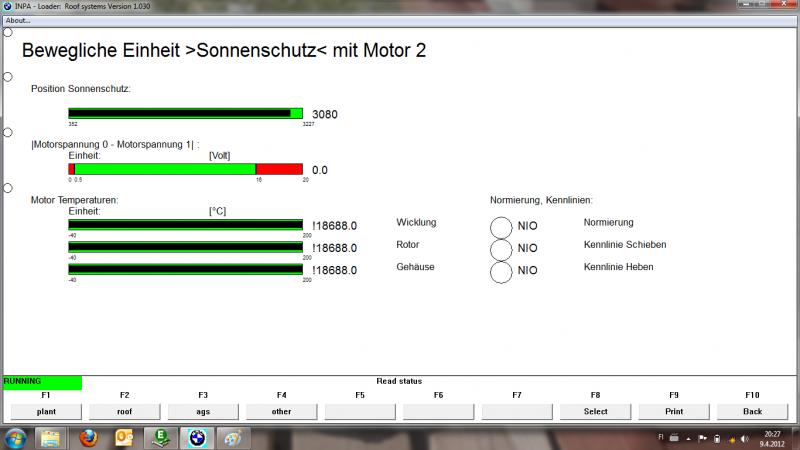
Task: Open Windows Explorer from the taskbar
Action: 51,438
